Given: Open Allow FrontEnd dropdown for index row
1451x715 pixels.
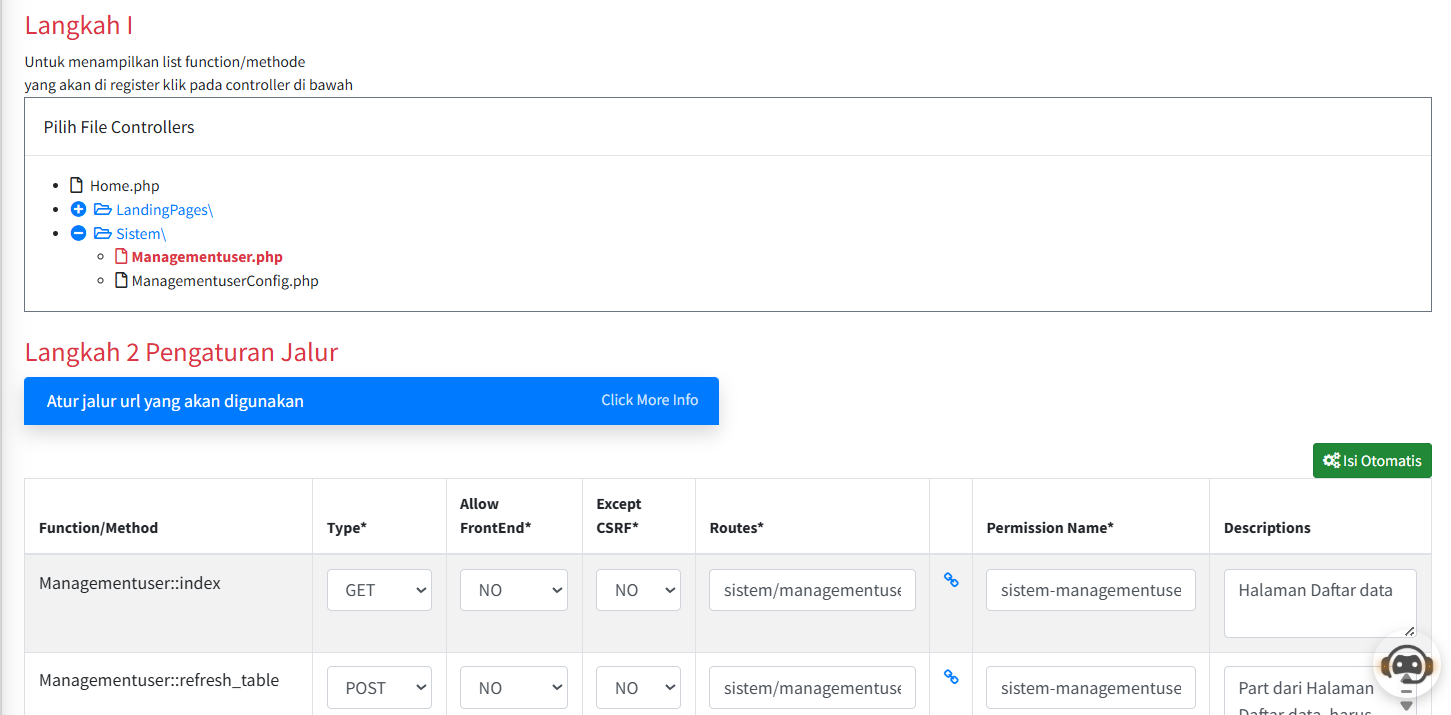Looking at the screenshot, I should coord(514,590).
